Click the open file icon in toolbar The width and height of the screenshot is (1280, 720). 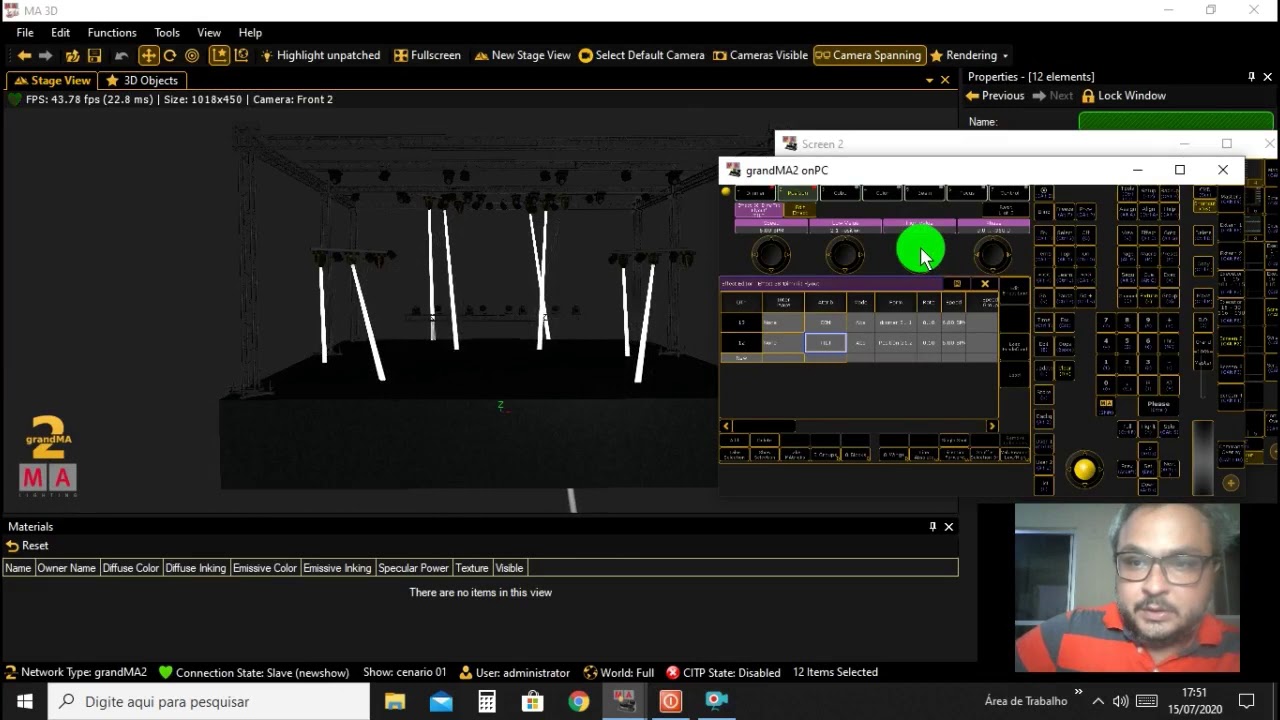[73, 56]
